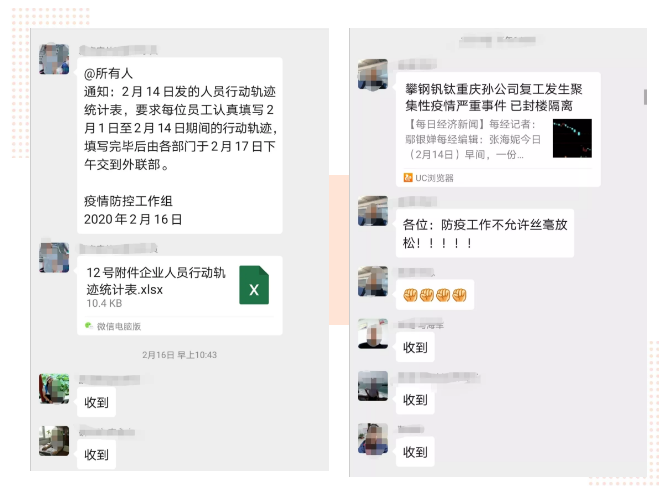The height and width of the screenshot is (486, 659).
Task: Tap the last 收到 reply in left chat
Action: (96, 454)
